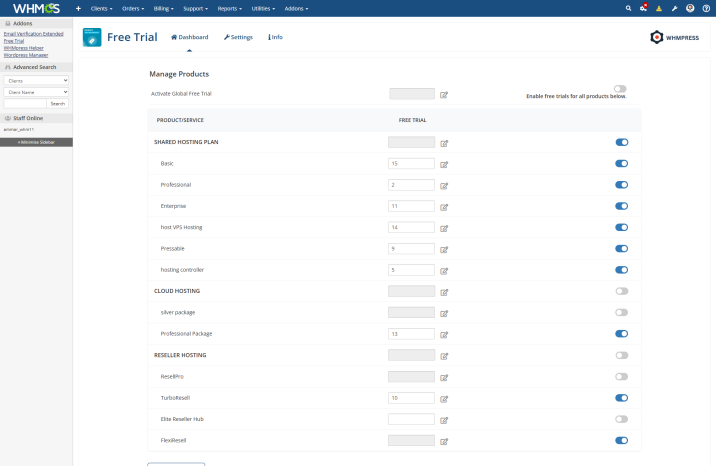This screenshot has height=466, width=716.
Task: Expand the Client Name field dropdown
Action: click(x=36, y=92)
